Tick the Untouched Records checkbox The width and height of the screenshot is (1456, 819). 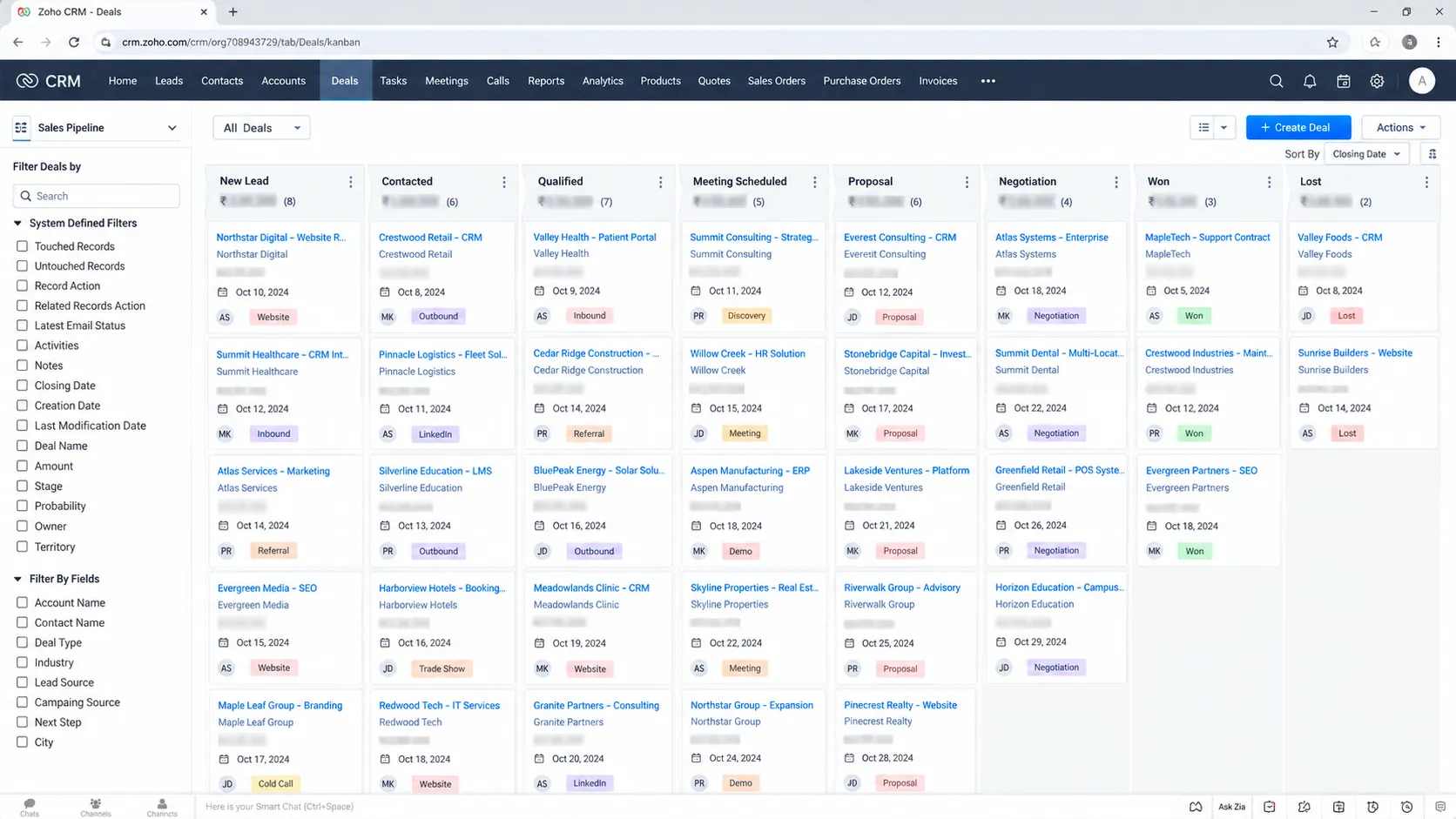pos(23,266)
